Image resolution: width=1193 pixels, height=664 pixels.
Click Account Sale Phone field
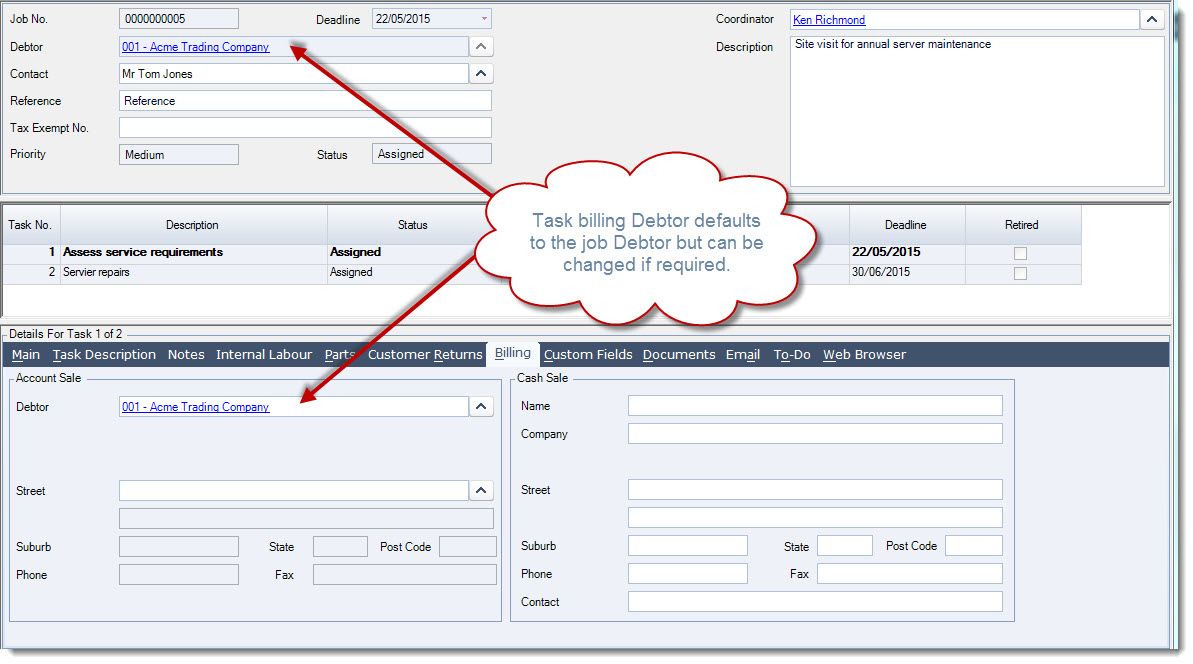point(179,574)
